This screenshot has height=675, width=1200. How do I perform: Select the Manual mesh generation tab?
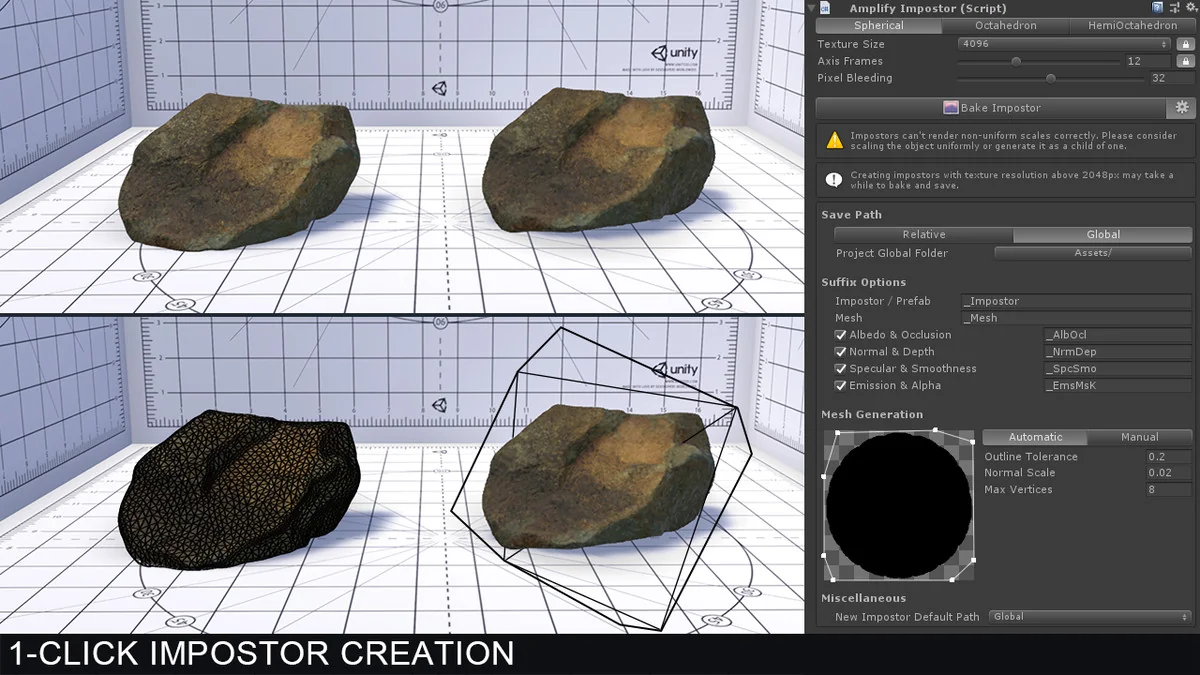(1139, 437)
